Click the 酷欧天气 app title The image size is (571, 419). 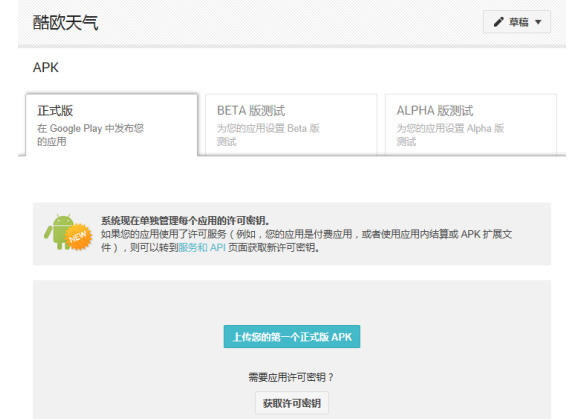click(66, 23)
